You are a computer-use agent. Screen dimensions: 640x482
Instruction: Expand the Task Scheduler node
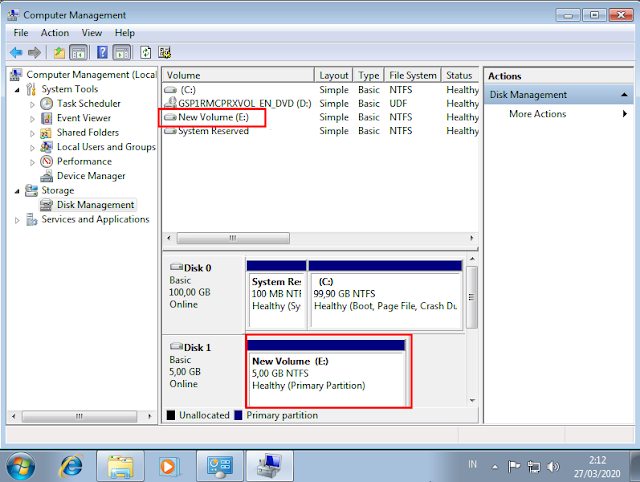click(x=32, y=104)
